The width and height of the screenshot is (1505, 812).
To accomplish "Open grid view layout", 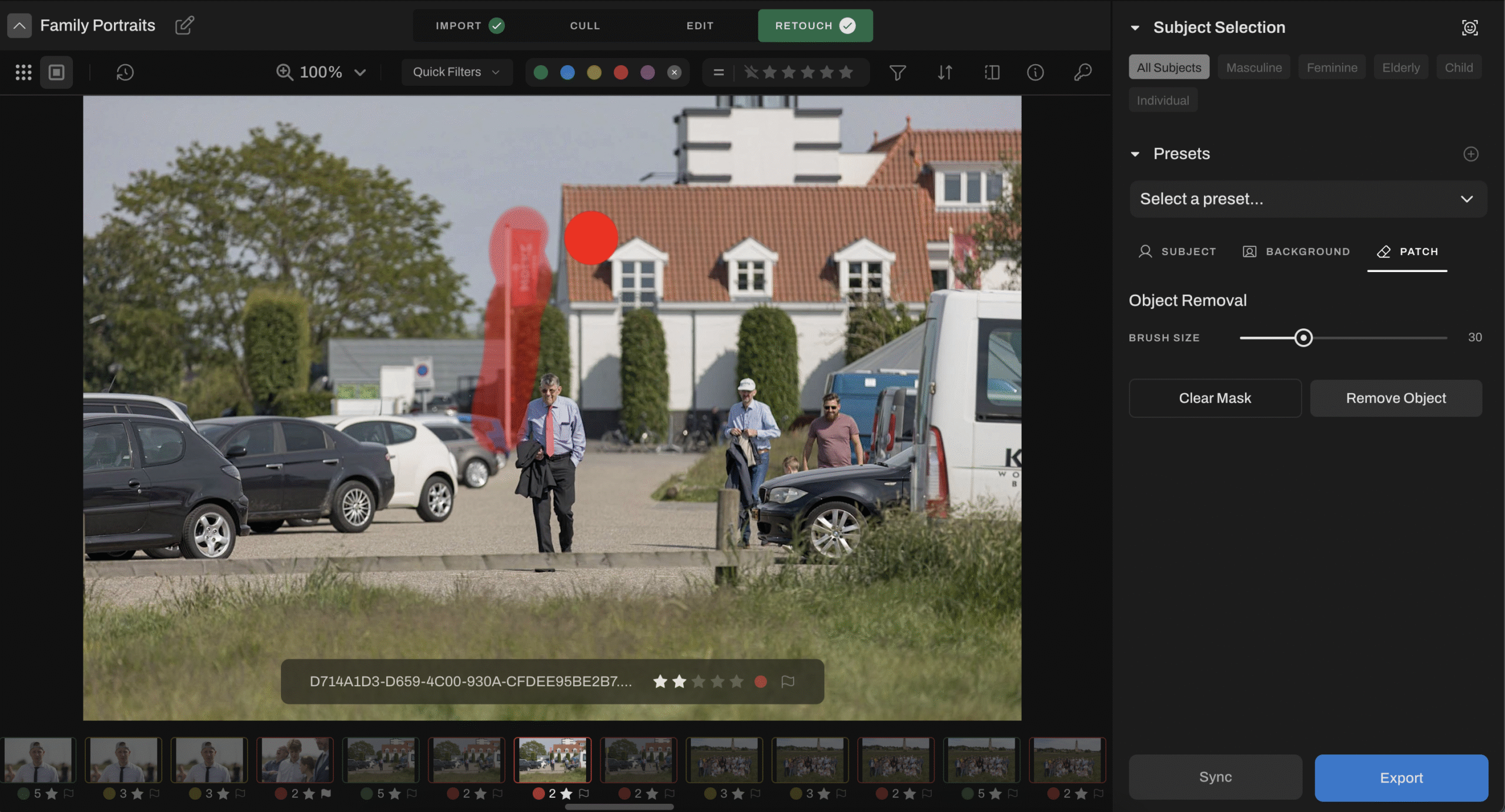I will pyautogui.click(x=24, y=72).
